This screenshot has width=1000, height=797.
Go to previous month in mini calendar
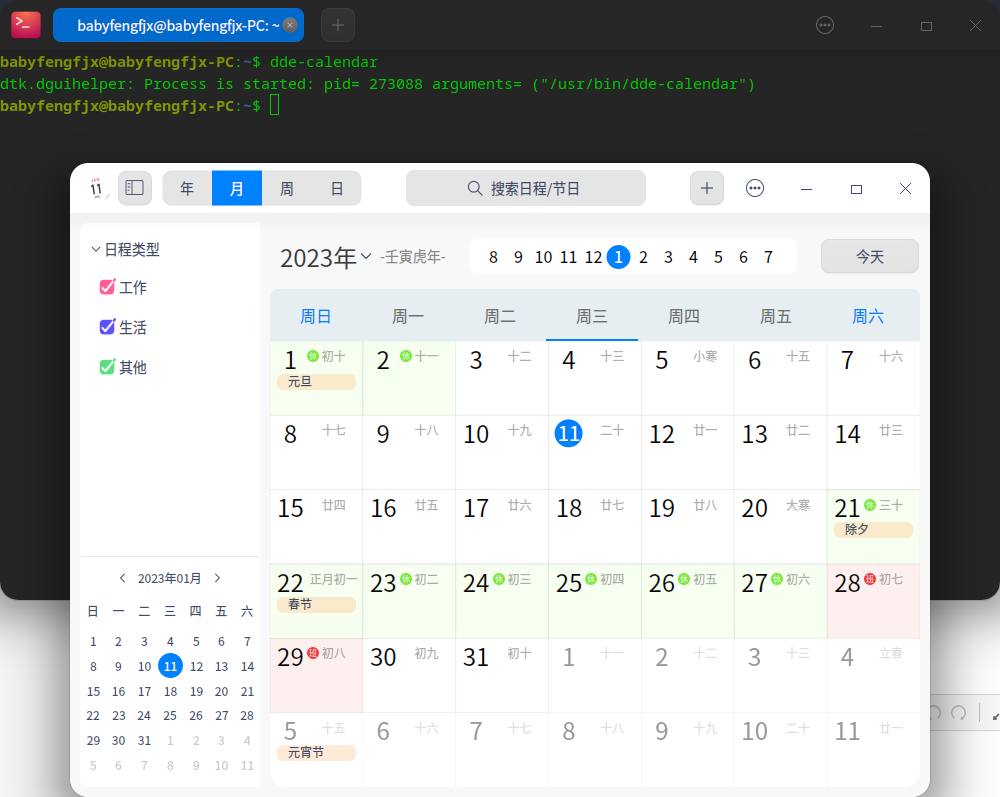[x=122, y=578]
